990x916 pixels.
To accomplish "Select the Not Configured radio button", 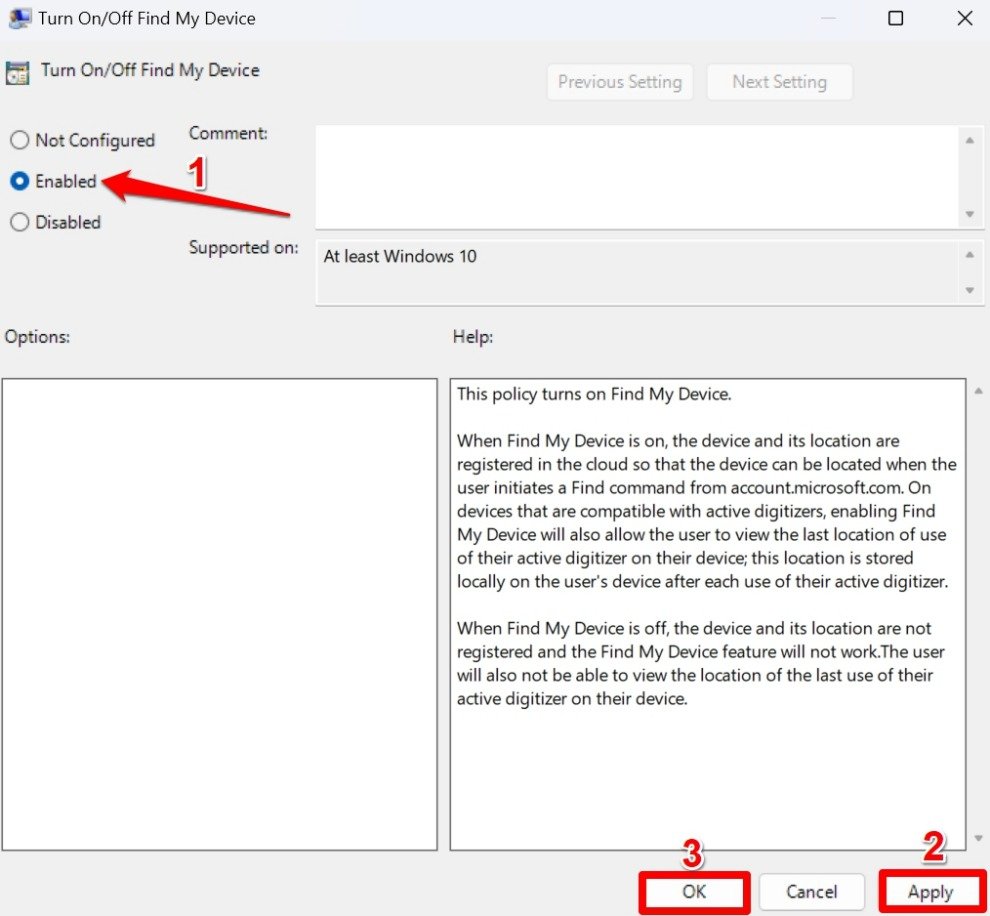I will coord(19,140).
